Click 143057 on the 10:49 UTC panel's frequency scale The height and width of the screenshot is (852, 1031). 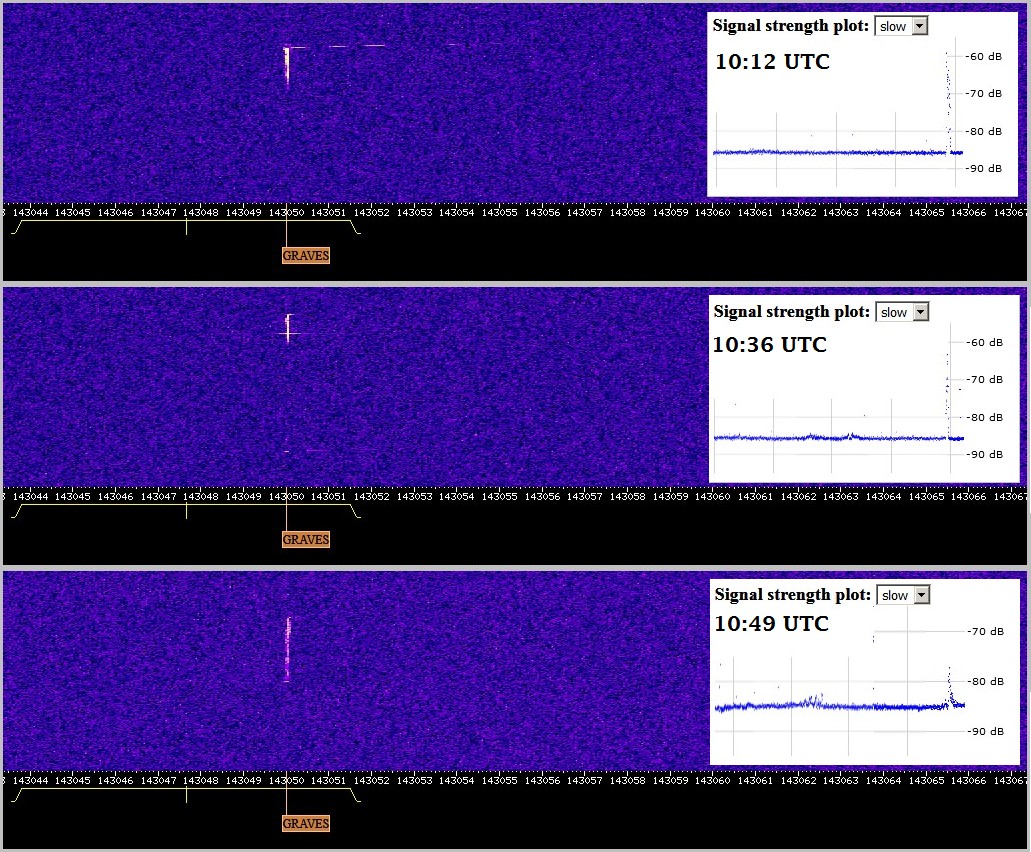(x=585, y=780)
